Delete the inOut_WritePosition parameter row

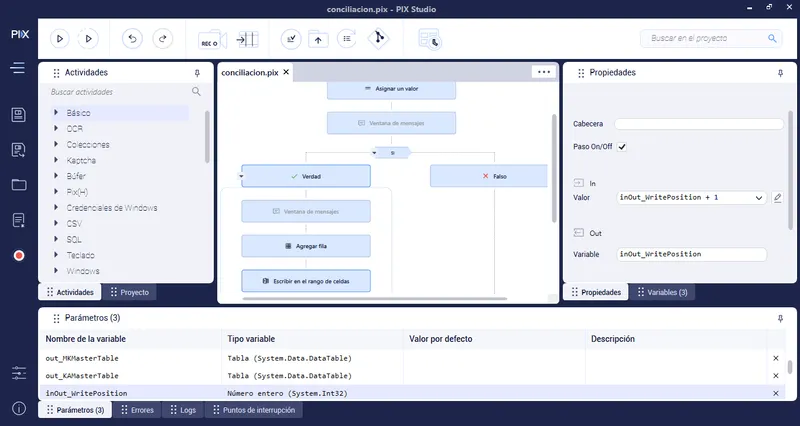tap(776, 393)
